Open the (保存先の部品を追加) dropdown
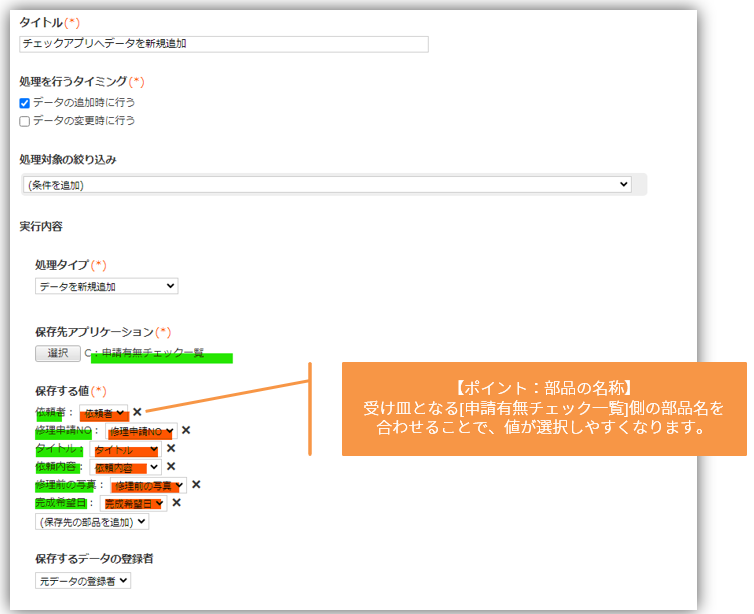The height and width of the screenshot is (614, 754). point(91,521)
